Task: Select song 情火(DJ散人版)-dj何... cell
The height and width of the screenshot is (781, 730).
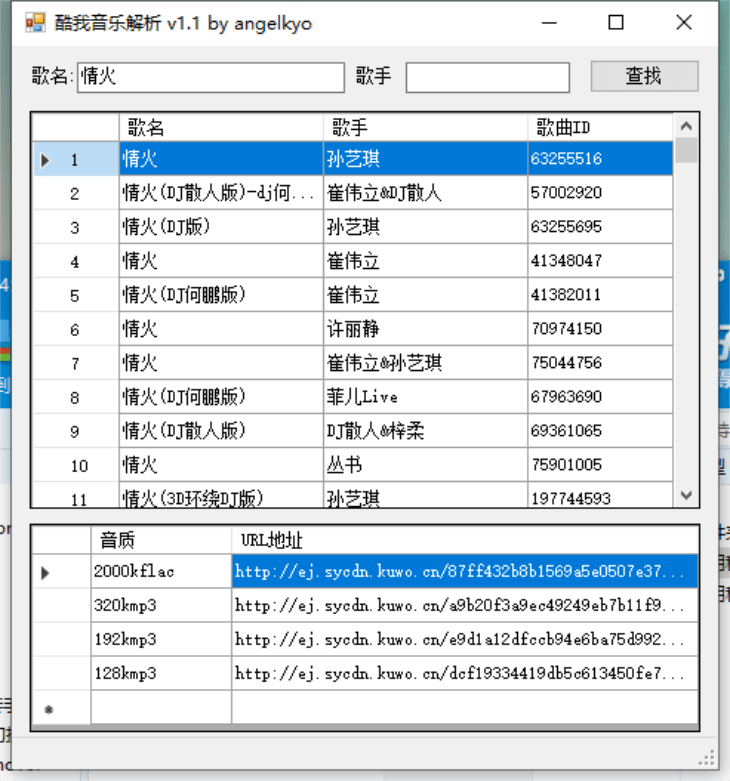Action: click(x=221, y=193)
